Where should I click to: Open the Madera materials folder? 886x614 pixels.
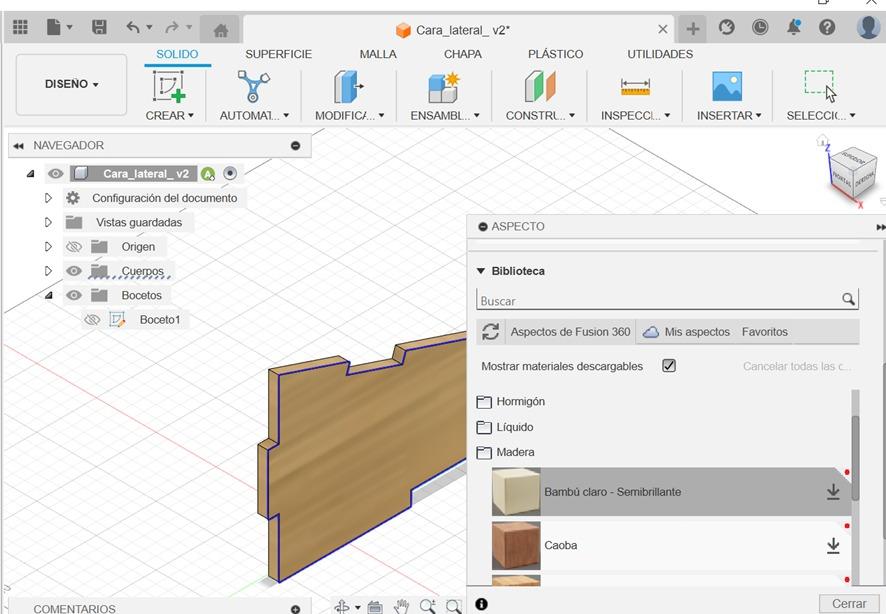[514, 452]
